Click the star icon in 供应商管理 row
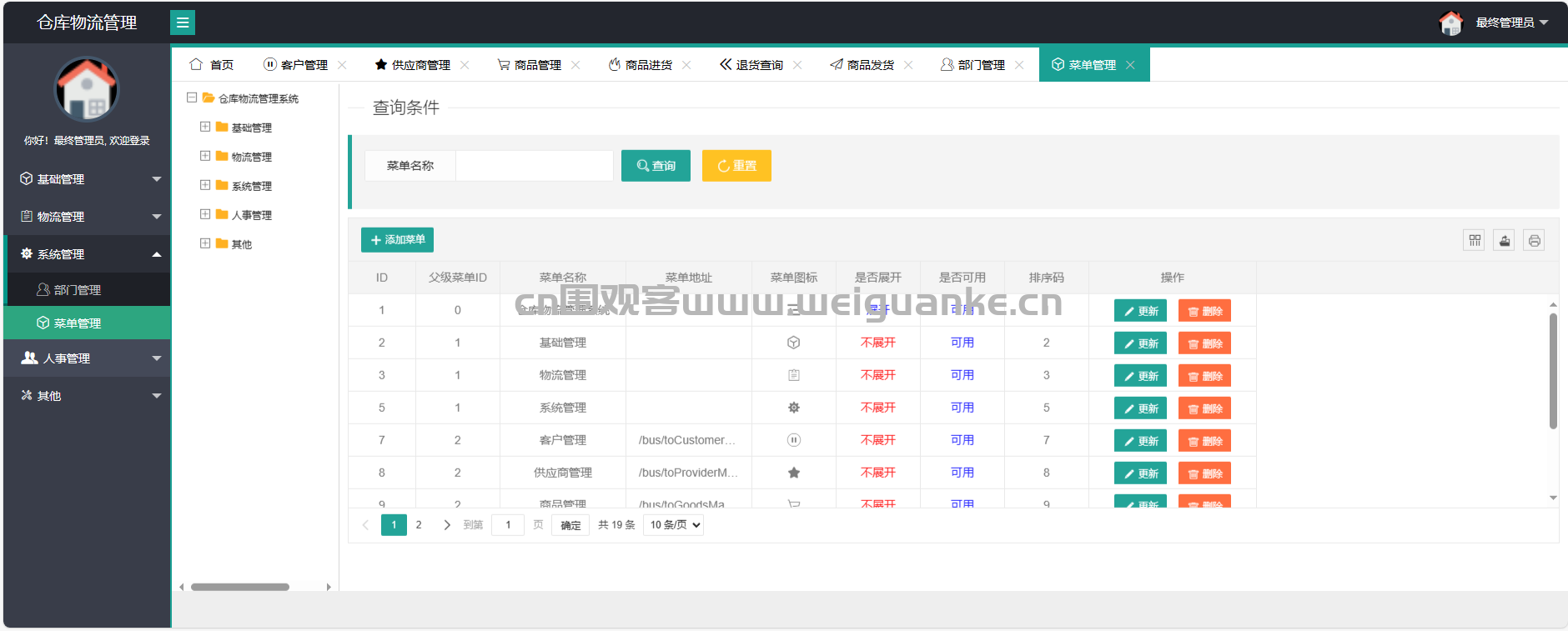This screenshot has width=1568, height=631. (794, 473)
